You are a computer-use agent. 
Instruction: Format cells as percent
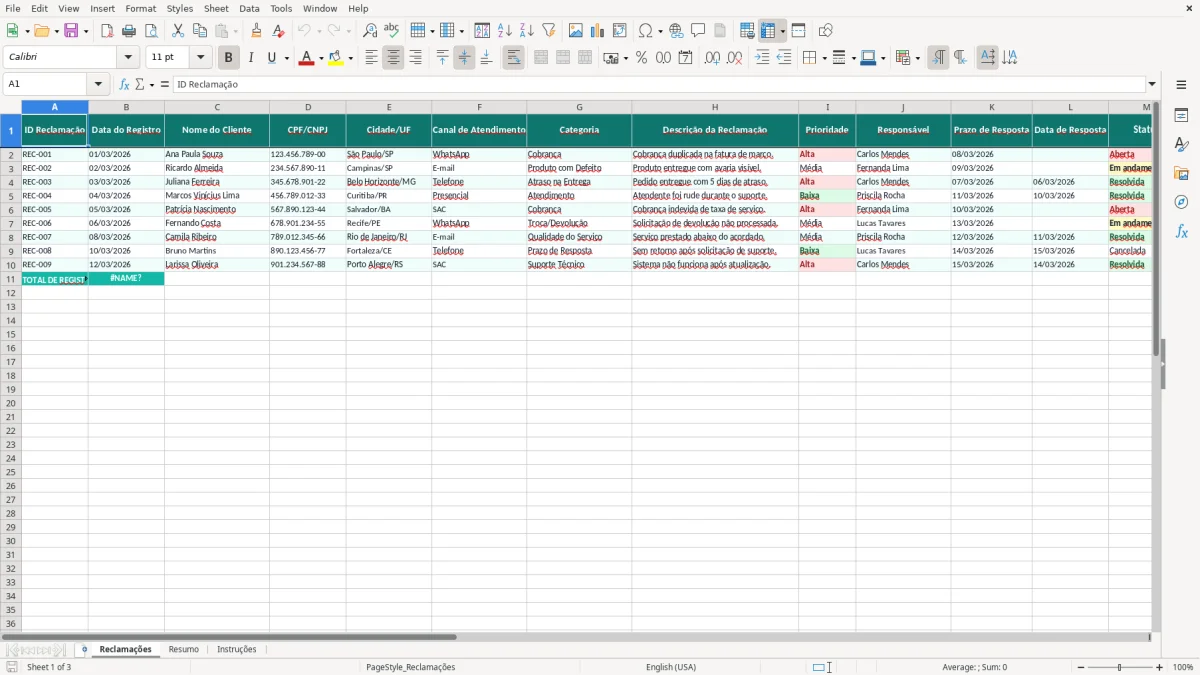641,58
